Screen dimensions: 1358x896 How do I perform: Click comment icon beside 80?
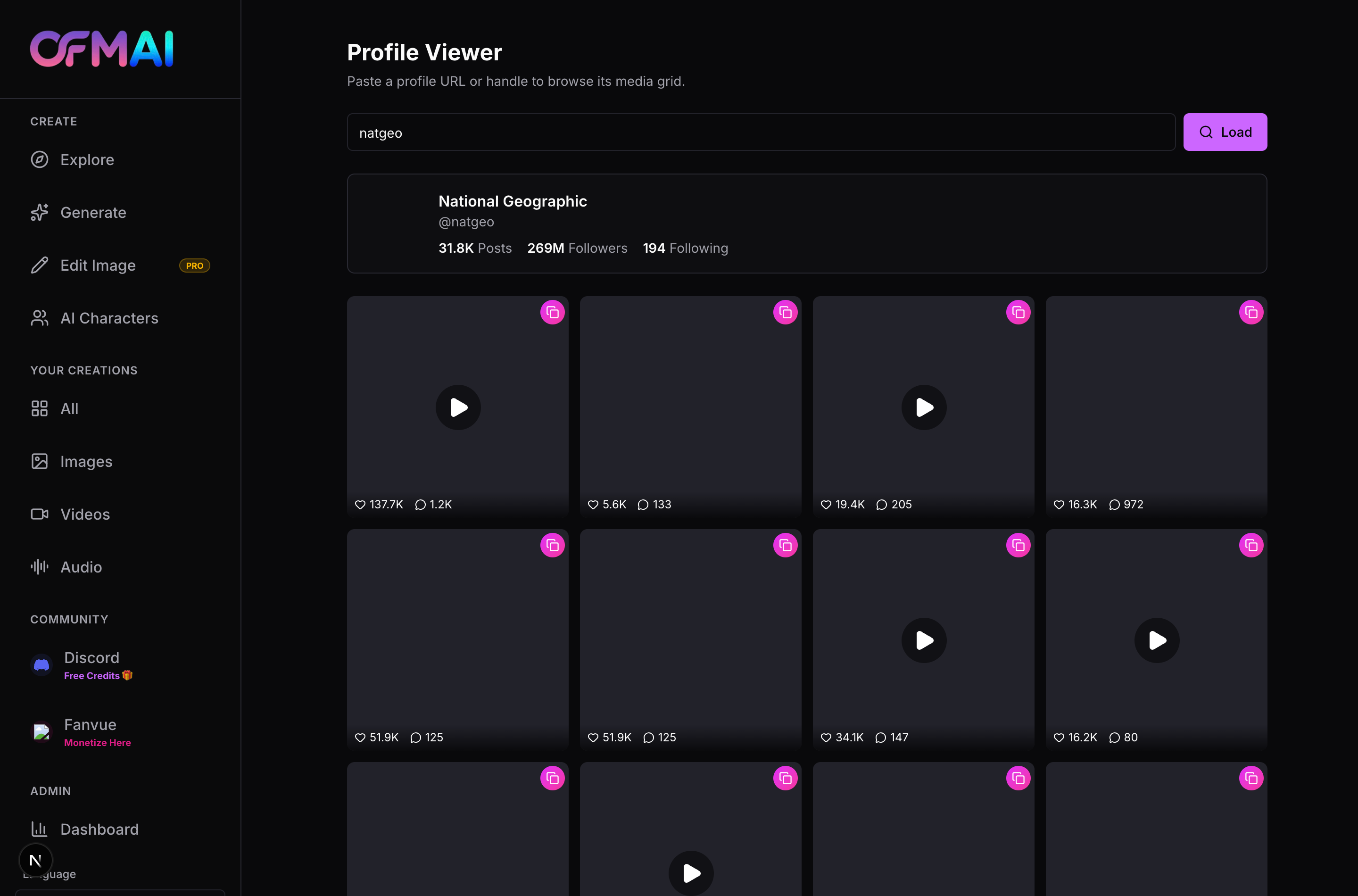click(x=1114, y=738)
